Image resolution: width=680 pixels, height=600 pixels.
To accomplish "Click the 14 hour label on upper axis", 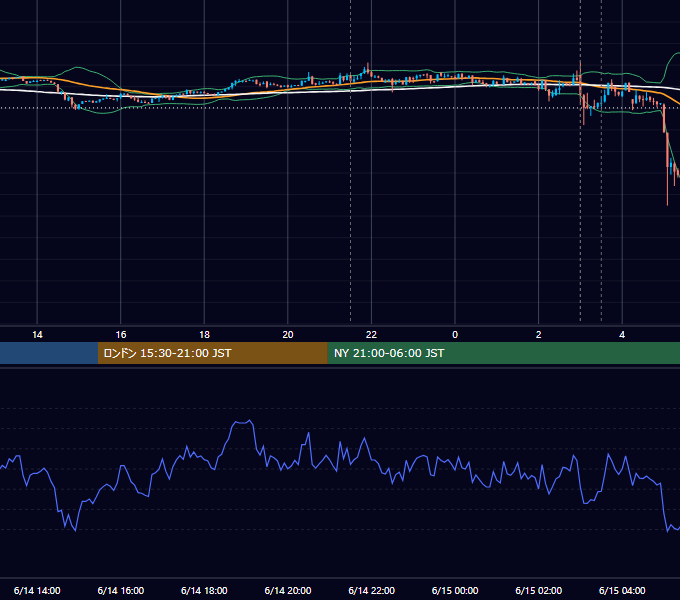I will tap(37, 335).
